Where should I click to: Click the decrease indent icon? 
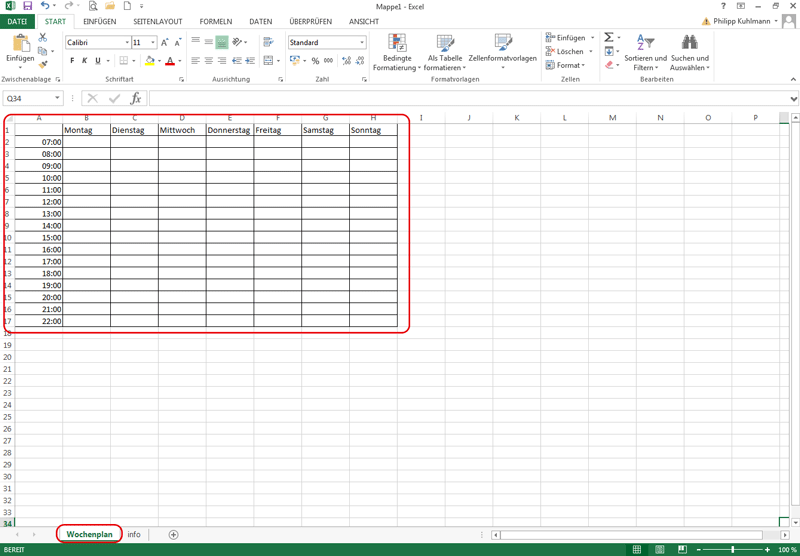(x=237, y=61)
